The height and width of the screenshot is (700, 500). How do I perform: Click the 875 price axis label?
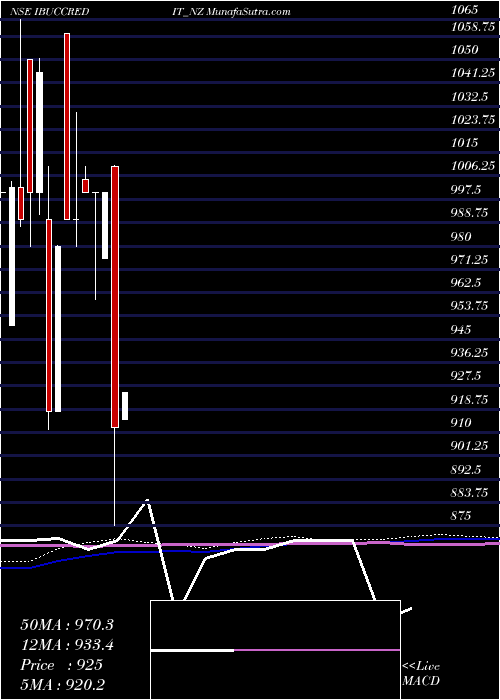click(461, 516)
